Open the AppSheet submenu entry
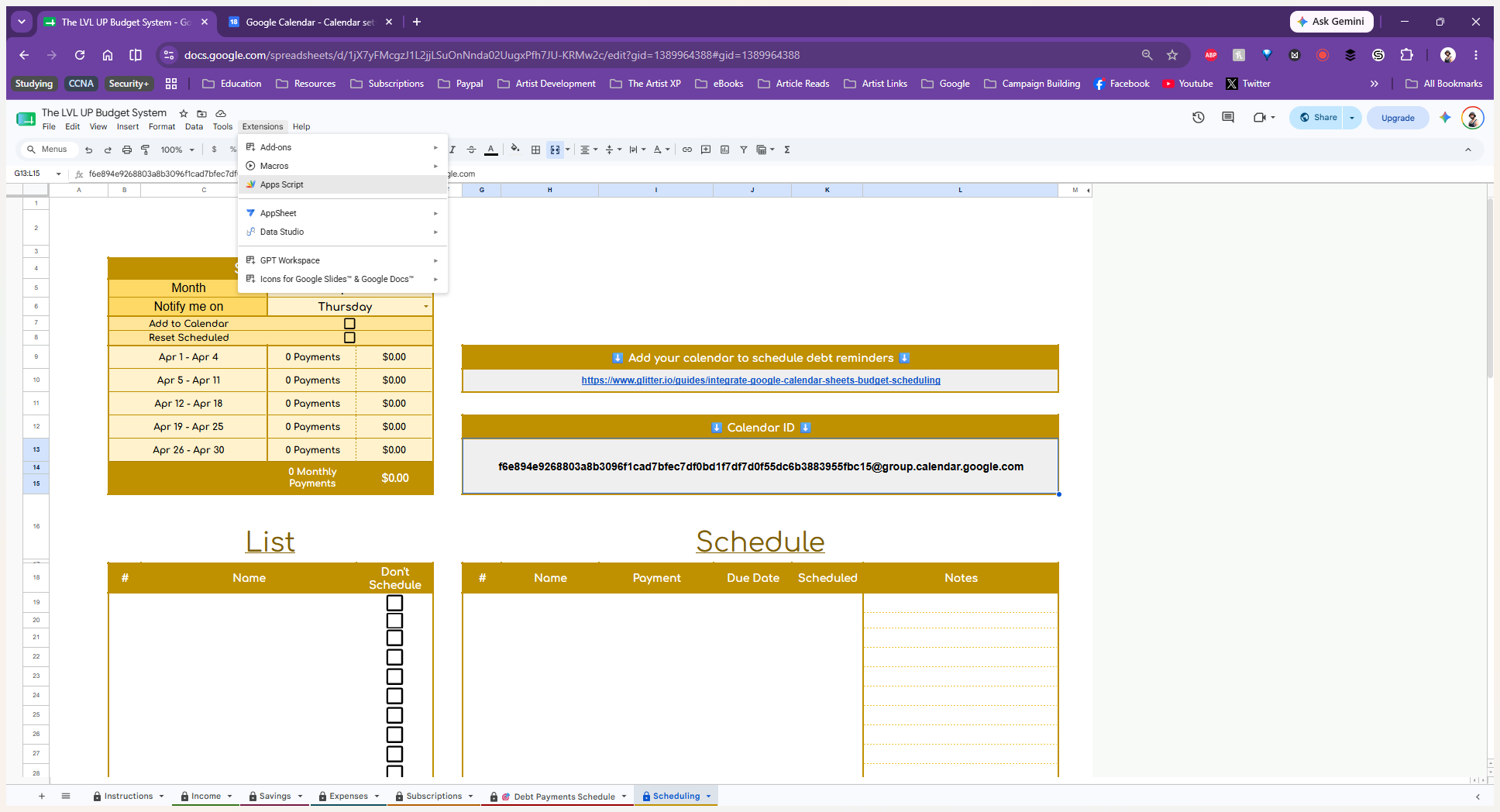This screenshot has width=1500, height=812. (342, 213)
